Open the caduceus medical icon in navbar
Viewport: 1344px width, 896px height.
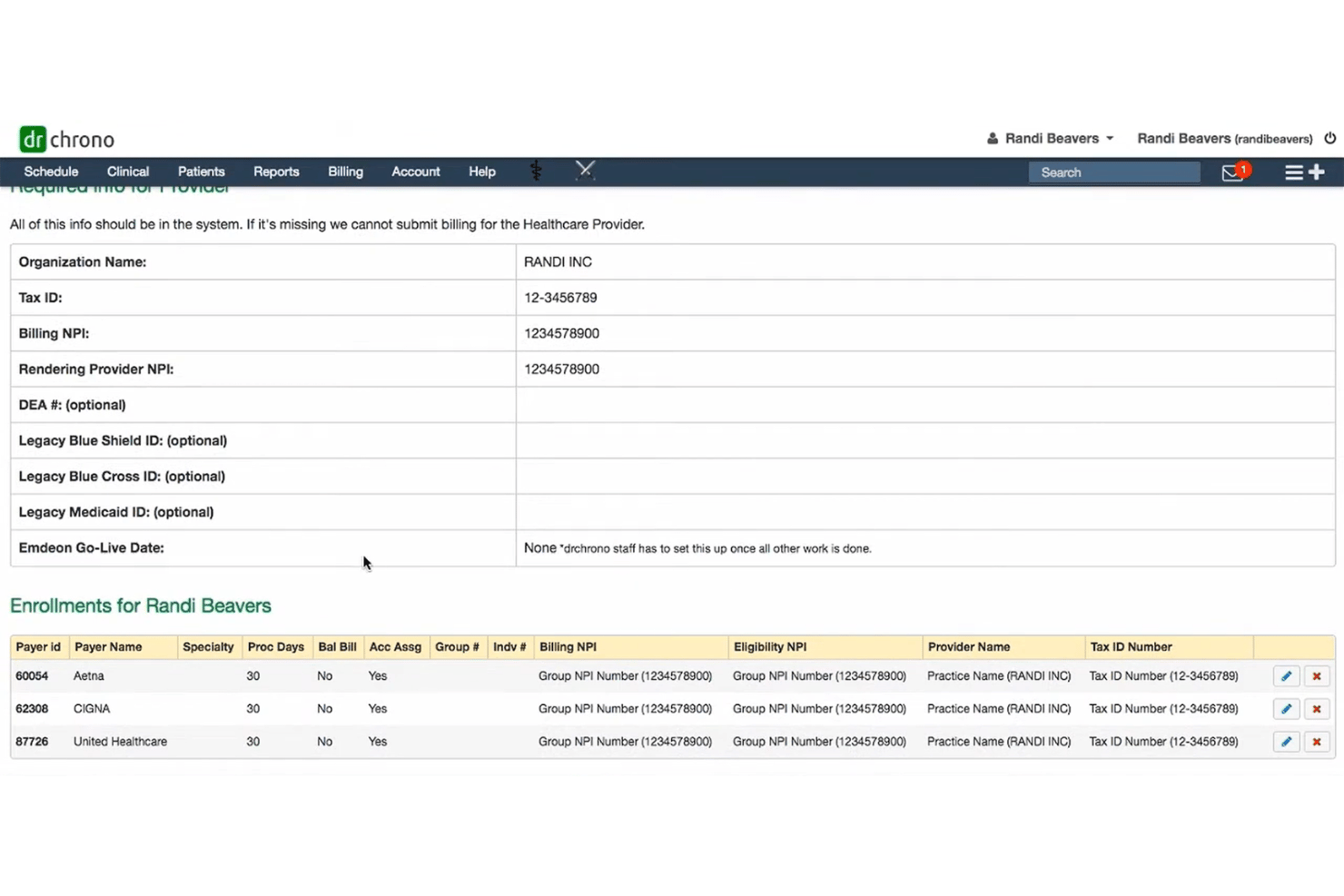(x=536, y=171)
